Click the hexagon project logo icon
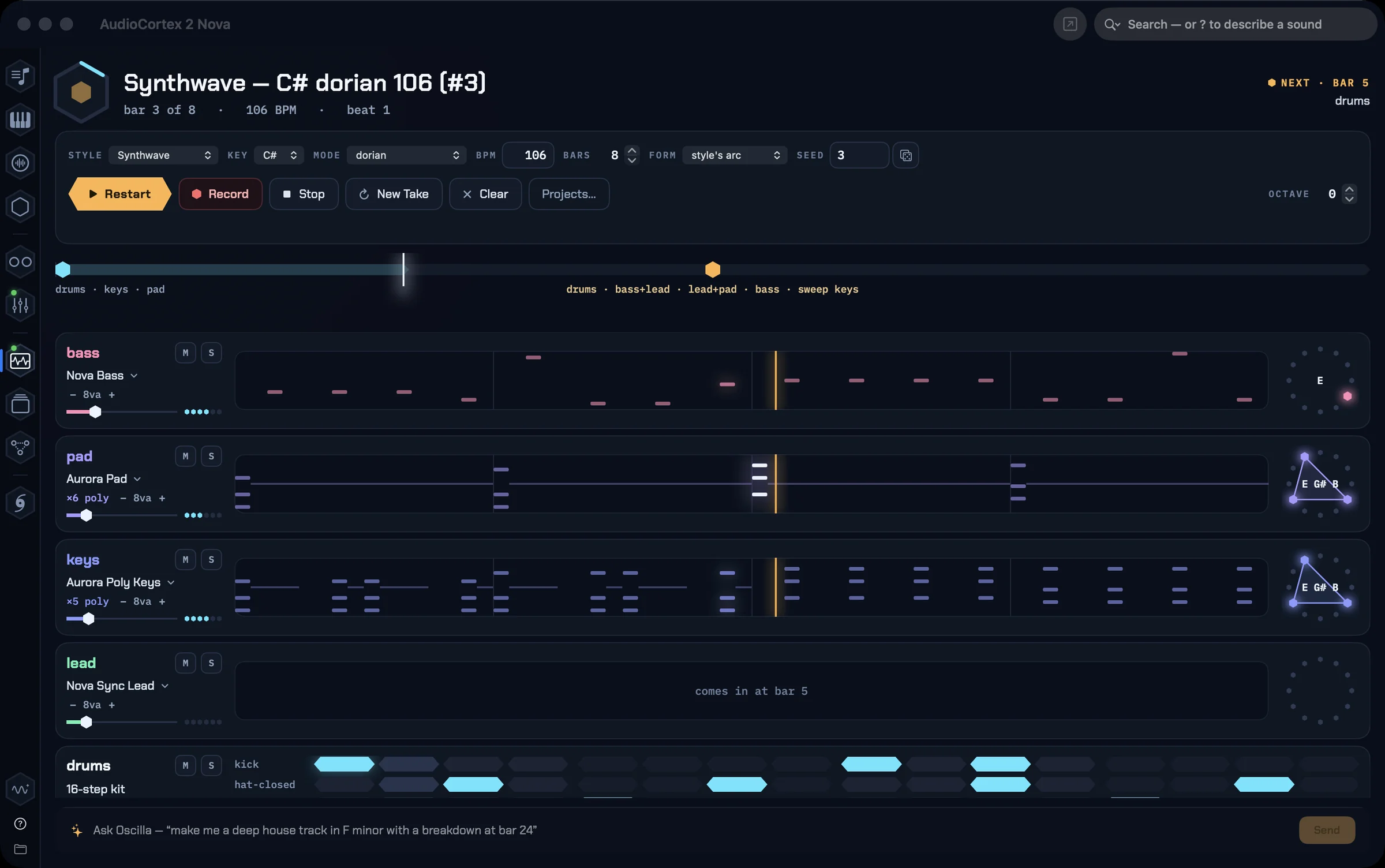This screenshot has height=868, width=1385. [x=81, y=92]
